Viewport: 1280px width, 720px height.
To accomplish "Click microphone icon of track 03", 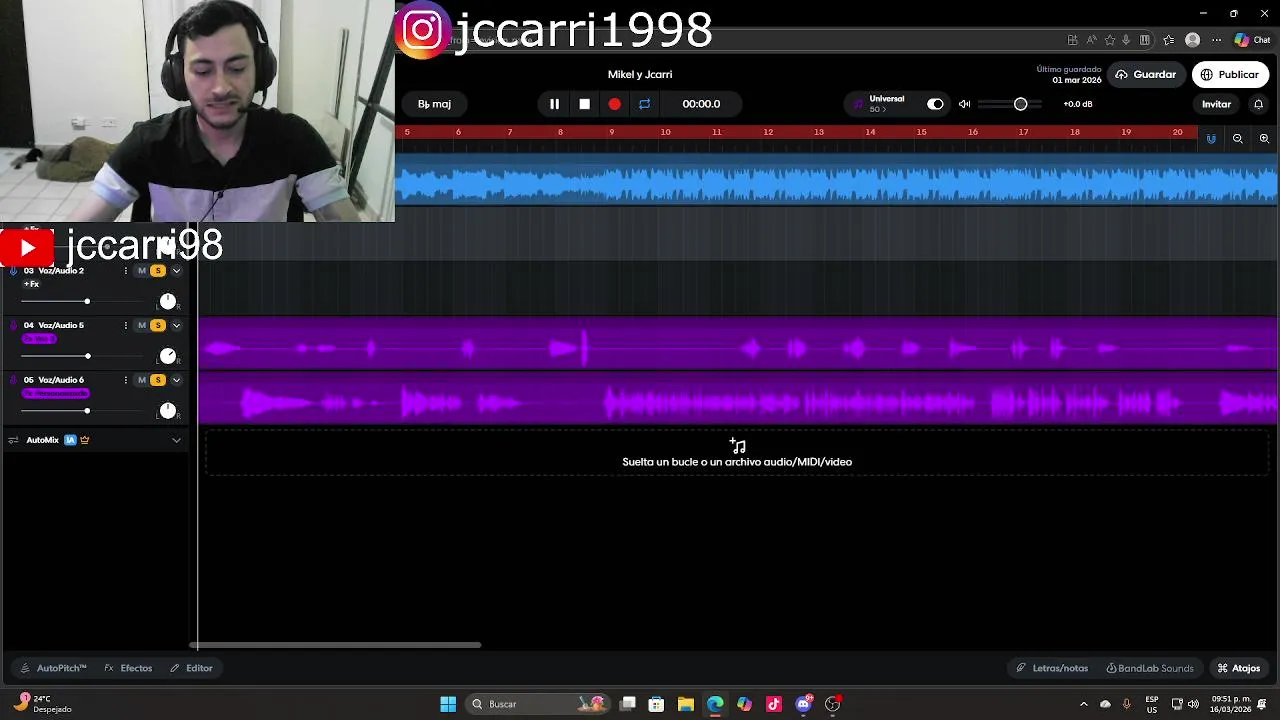I will pyautogui.click(x=13, y=271).
